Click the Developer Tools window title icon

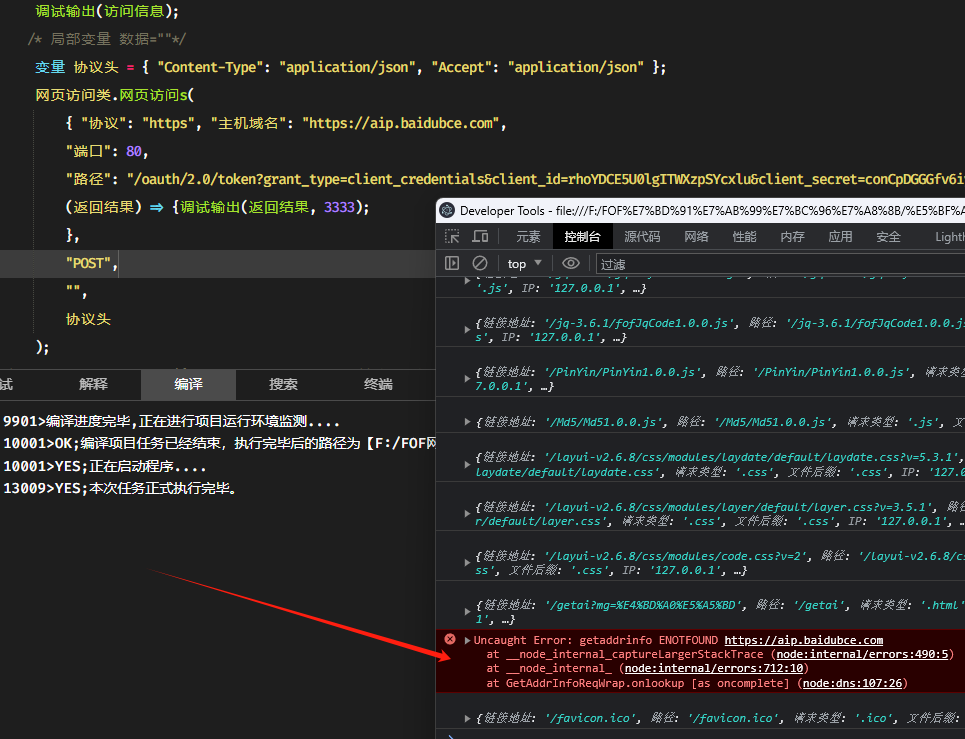tap(447, 210)
